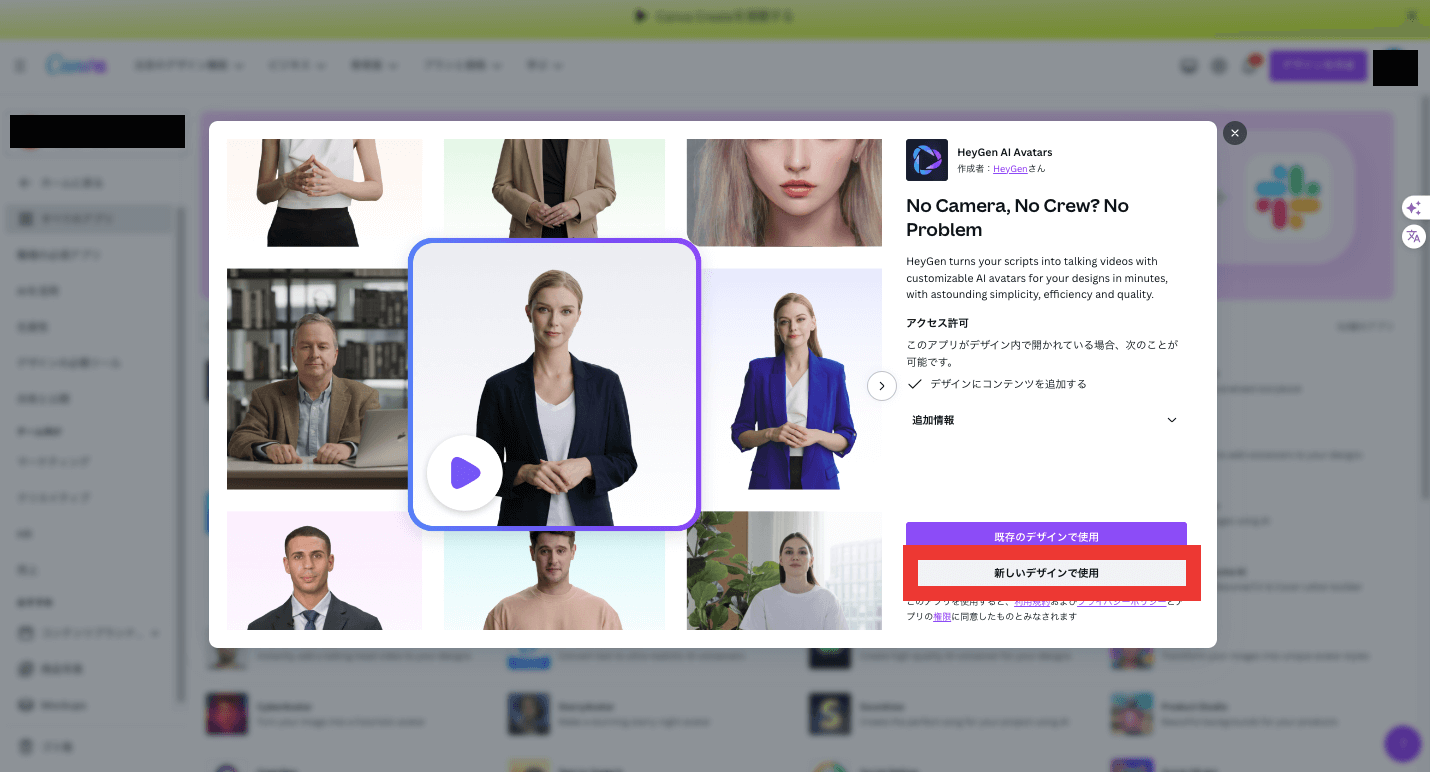This screenshot has height=772, width=1430.
Task: Open the HeyGen creator link
Action: [1010, 169]
